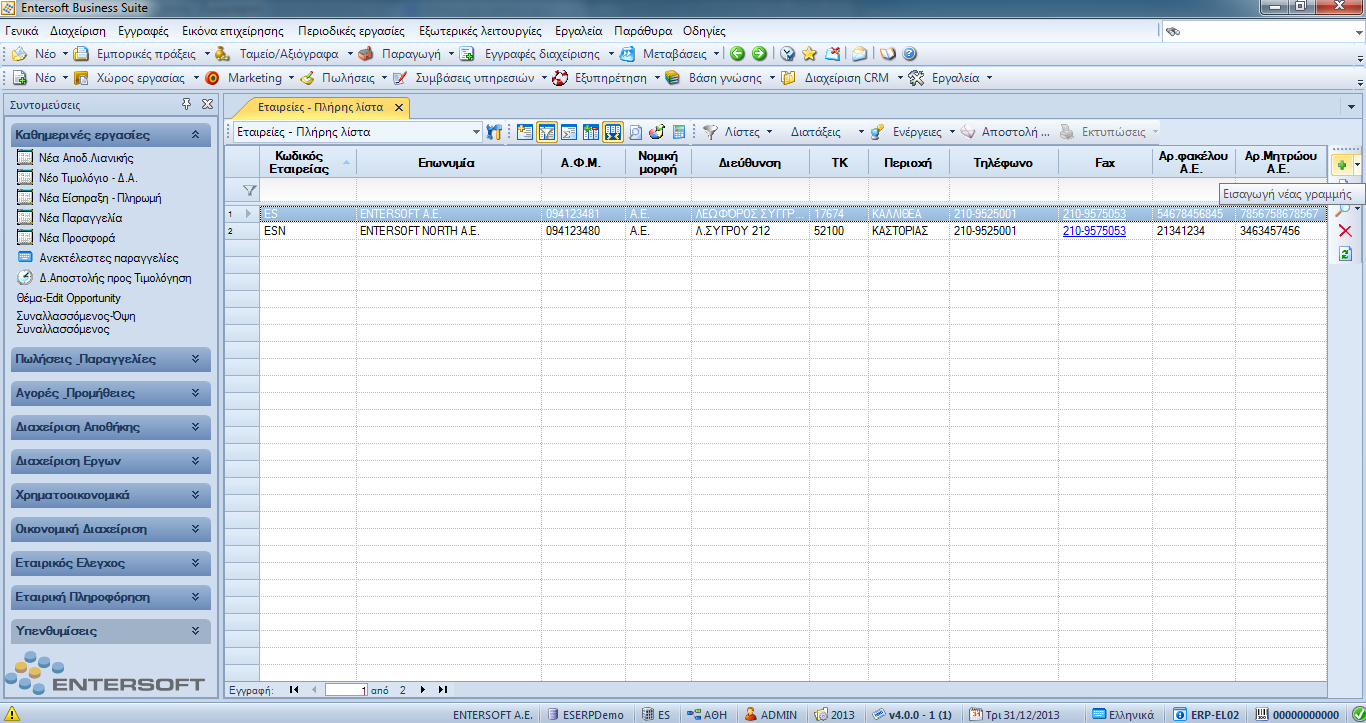Click the green plus insert new row button
This screenshot has width=1366, height=723.
click(1342, 163)
